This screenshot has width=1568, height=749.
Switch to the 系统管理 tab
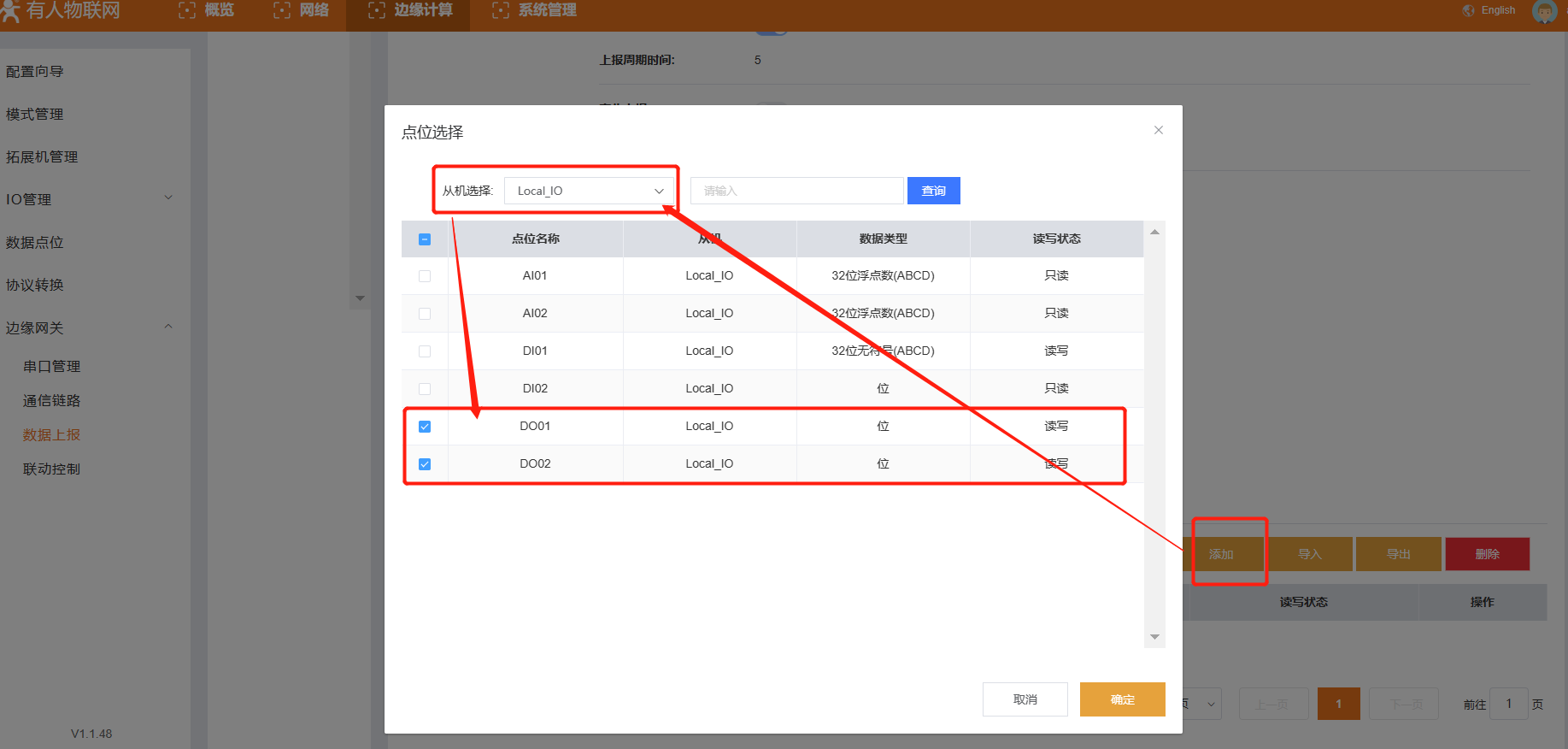[x=535, y=10]
